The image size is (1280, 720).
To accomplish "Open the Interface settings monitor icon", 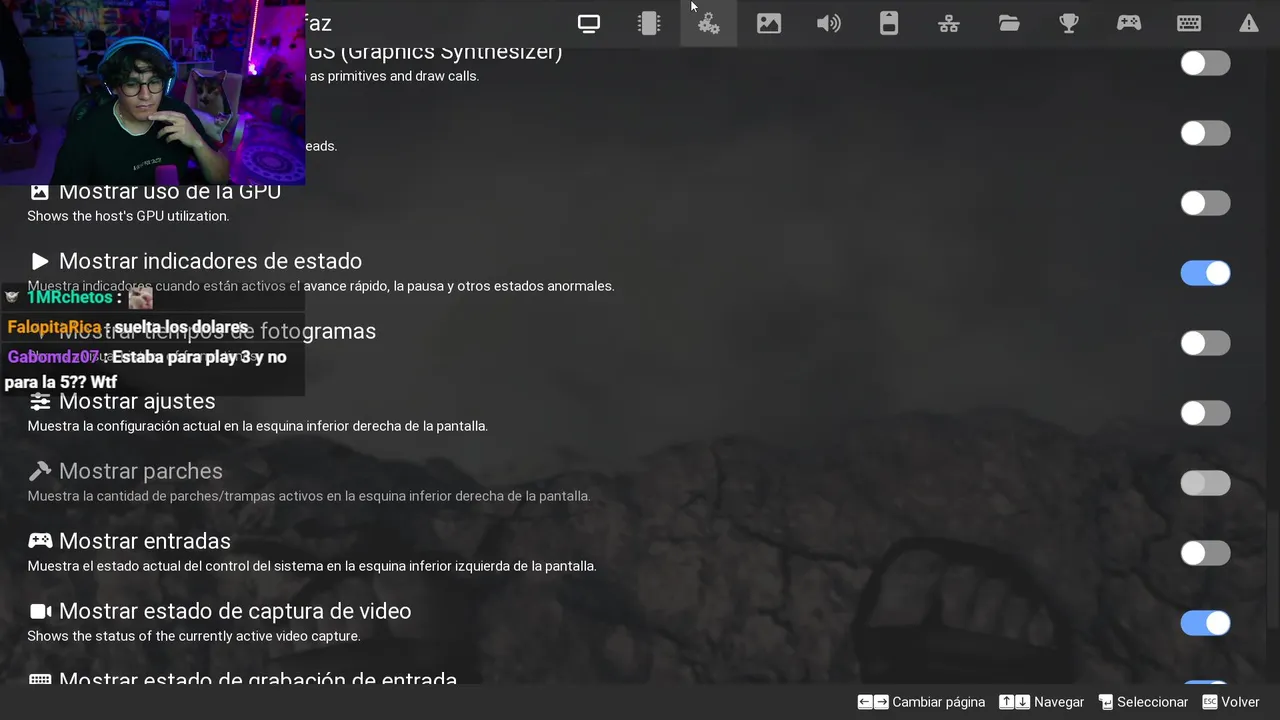I will click(x=589, y=23).
